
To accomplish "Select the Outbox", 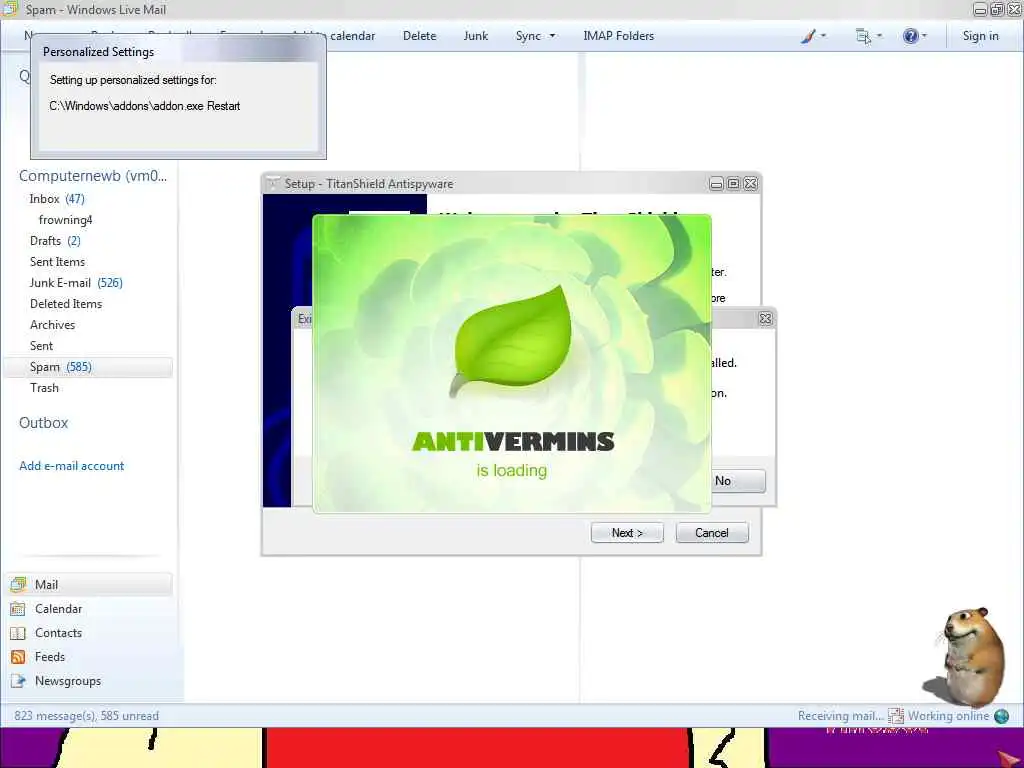I will [x=43, y=423].
